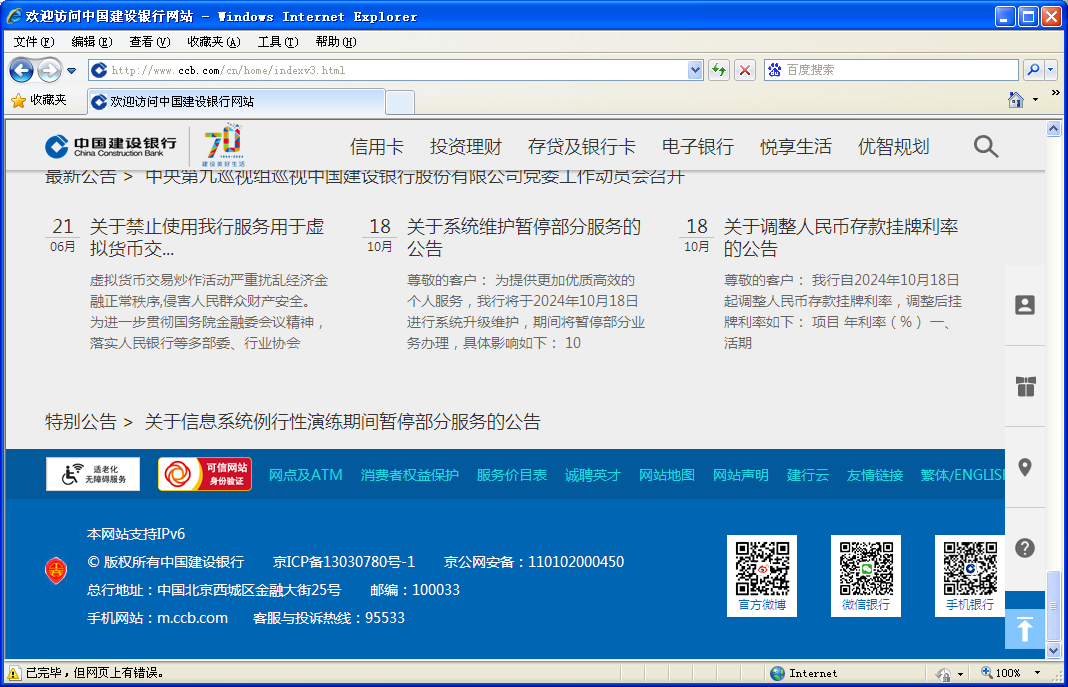
Task: Go to the 投资理财 section
Action: click(466, 146)
